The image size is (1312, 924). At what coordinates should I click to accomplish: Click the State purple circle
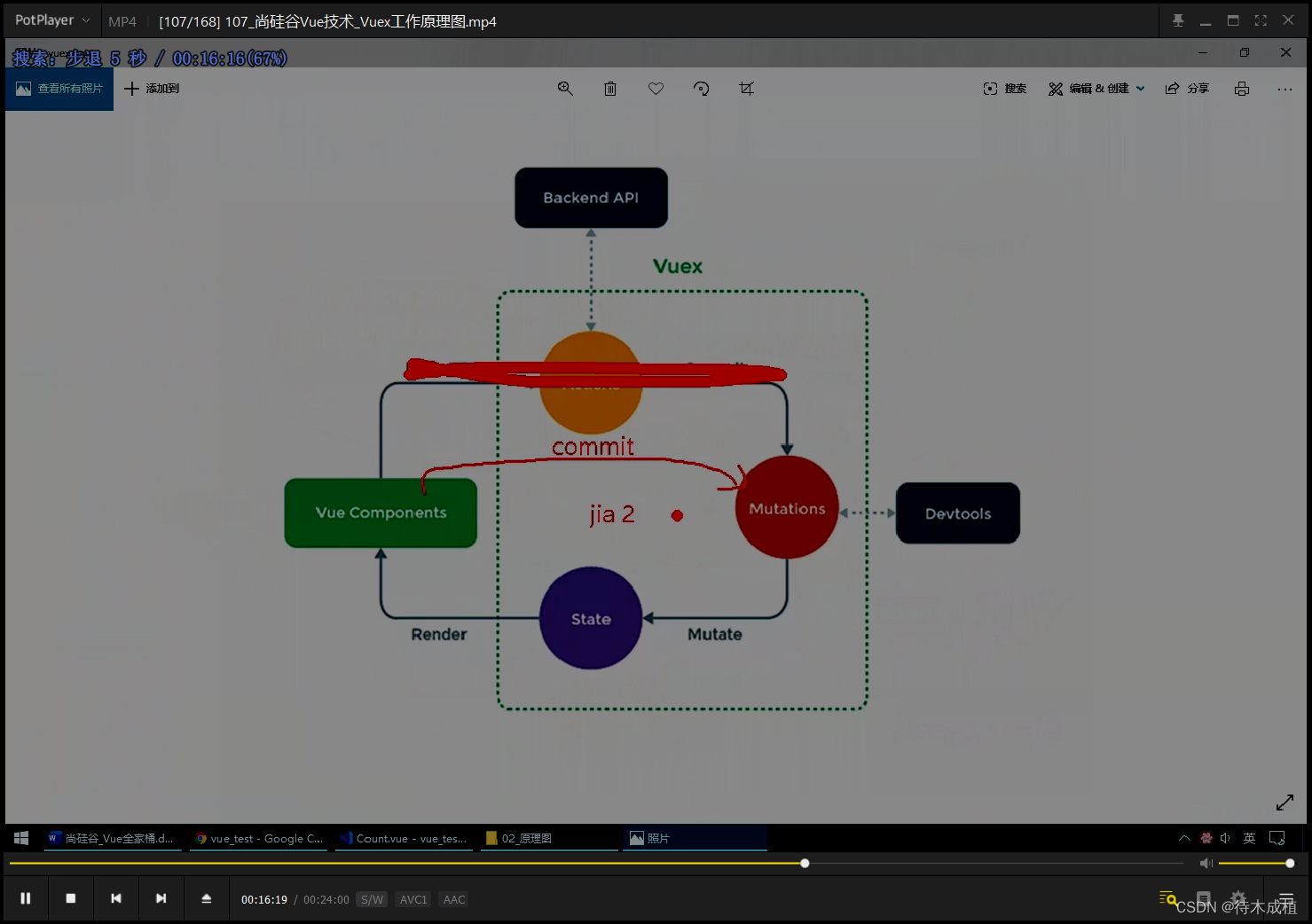tap(591, 618)
